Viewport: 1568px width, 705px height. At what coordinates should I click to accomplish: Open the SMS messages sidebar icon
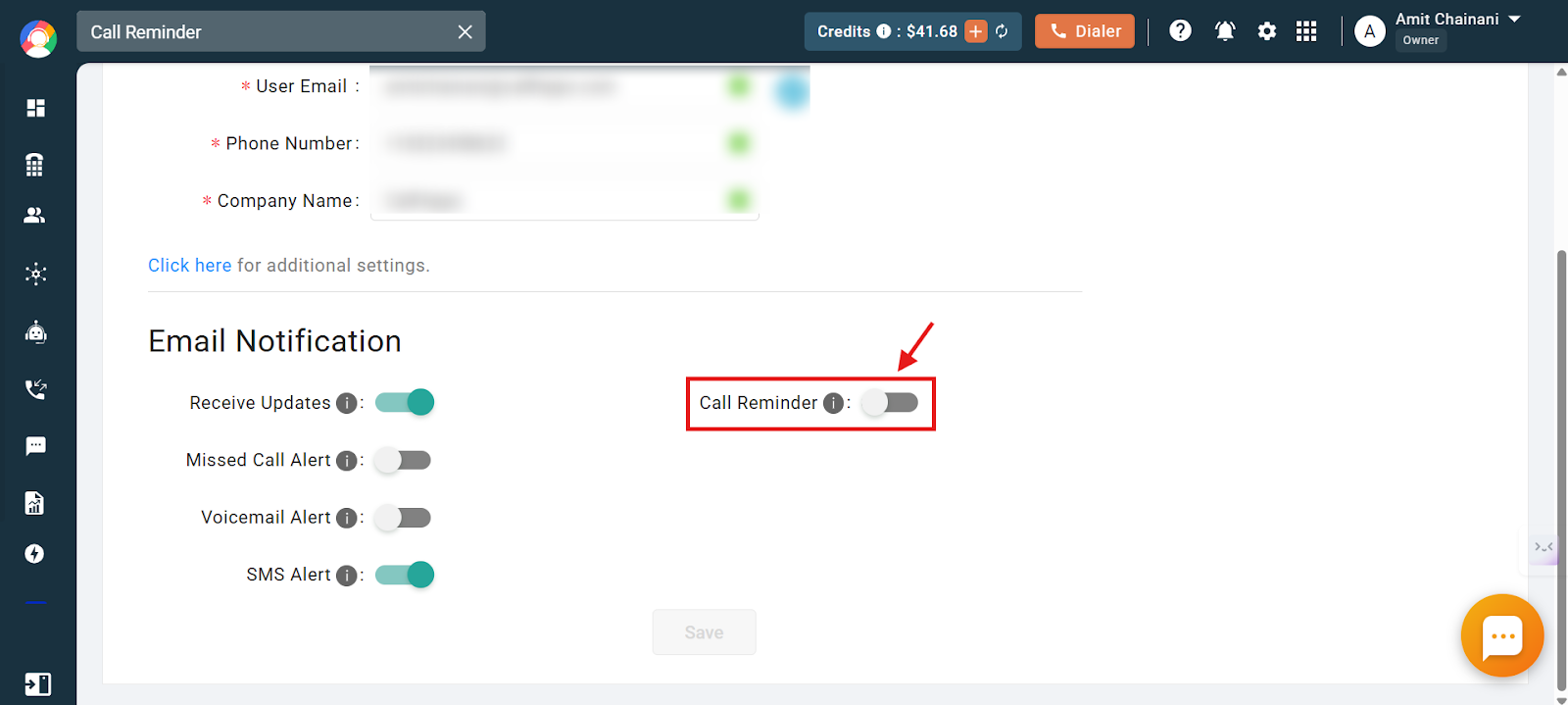click(x=35, y=446)
